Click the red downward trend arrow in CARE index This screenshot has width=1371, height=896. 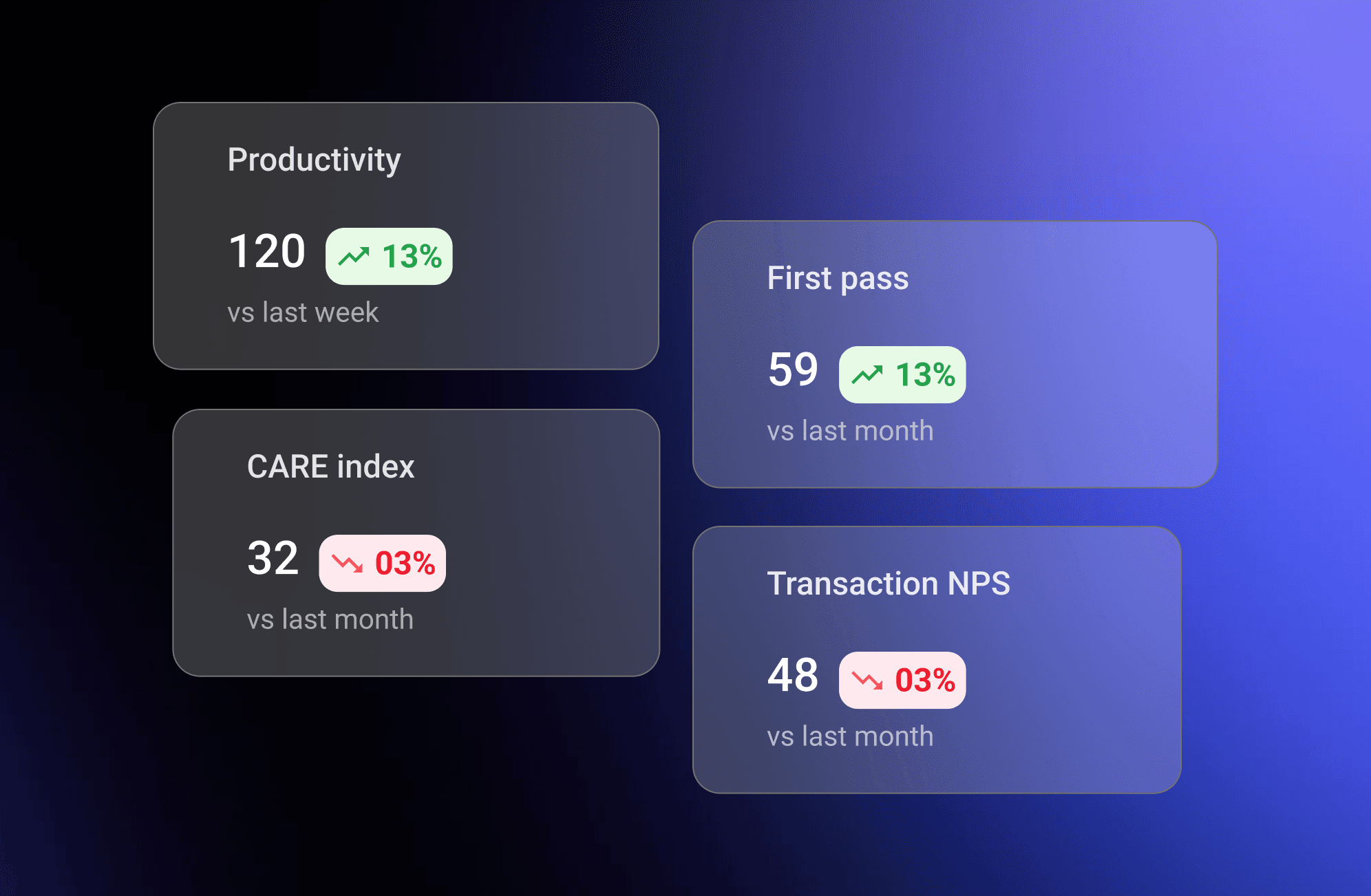347,564
